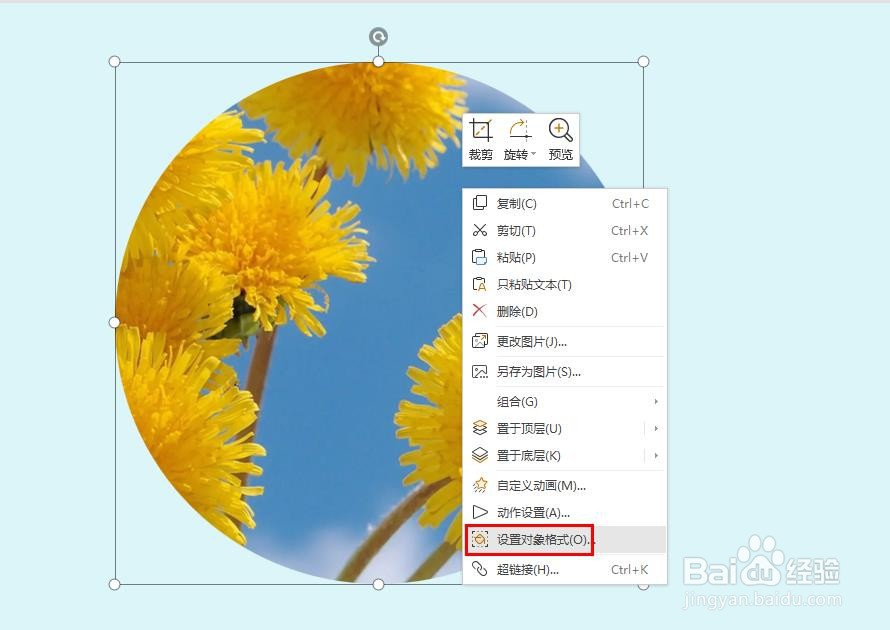This screenshot has width=890, height=630.
Task: Click the copy icon beside 复制(C)
Action: coord(477,202)
